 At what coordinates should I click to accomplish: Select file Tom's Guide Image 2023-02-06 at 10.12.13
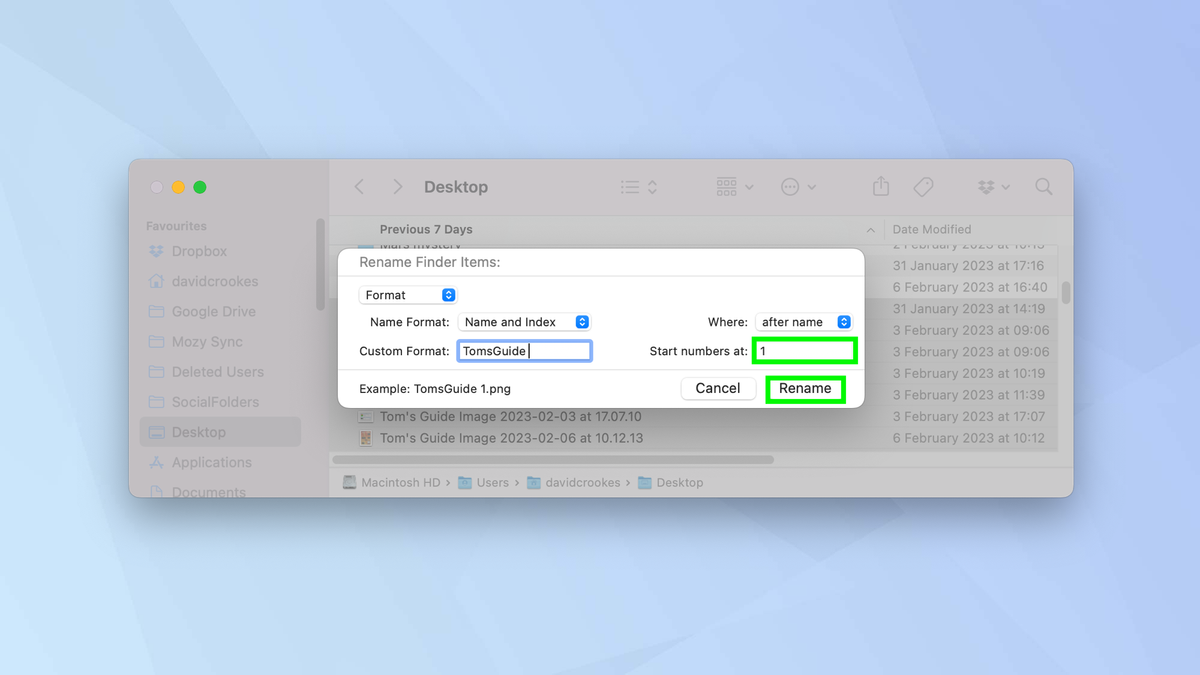511,438
